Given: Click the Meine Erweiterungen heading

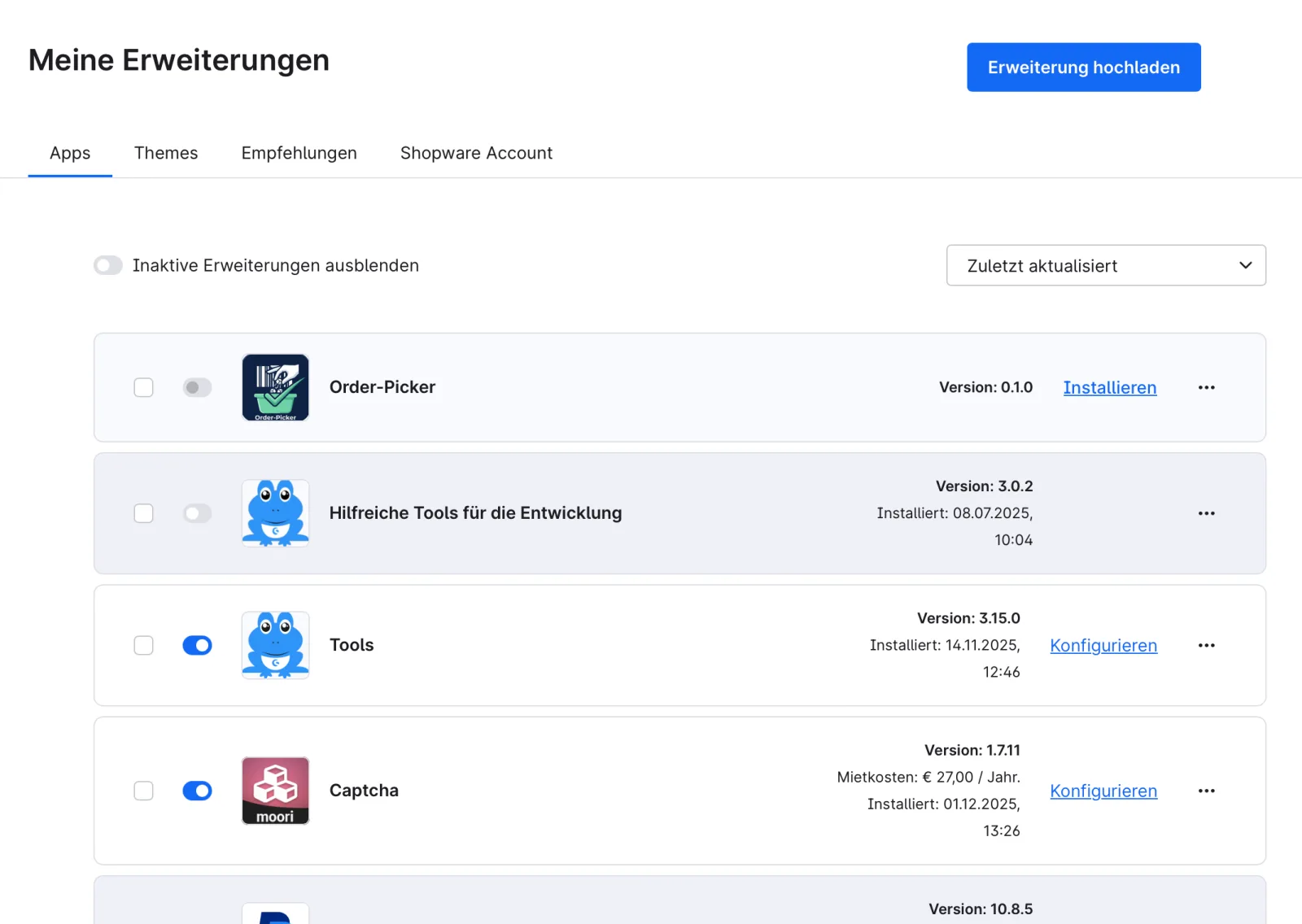Looking at the screenshot, I should [x=179, y=60].
